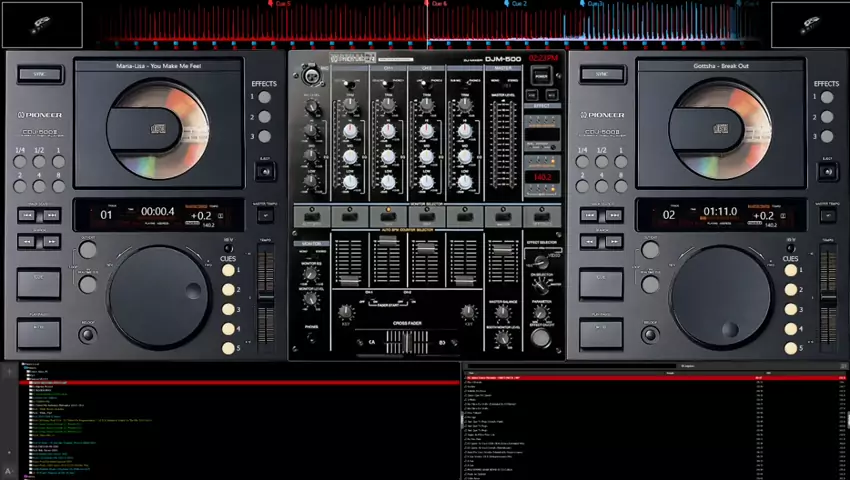Activate effect 2 on the left deck

265,117
